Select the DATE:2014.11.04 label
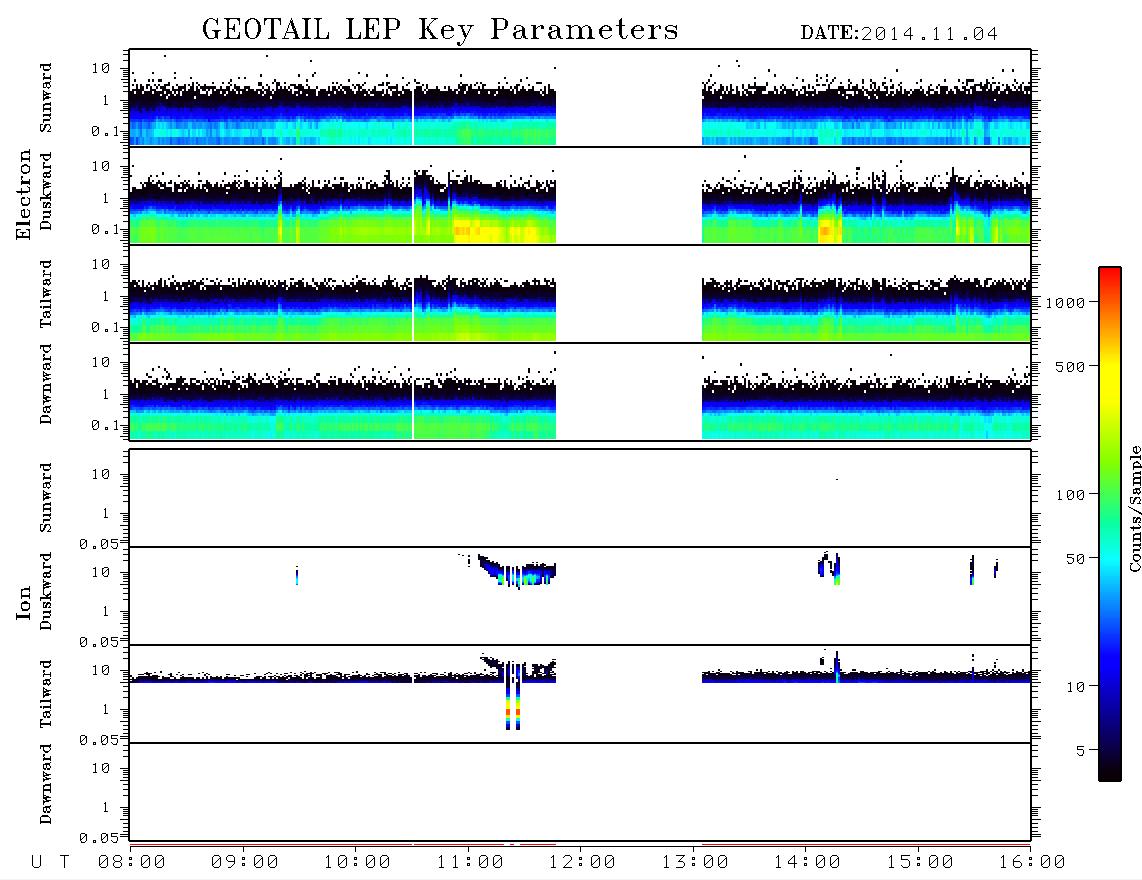This screenshot has height=880, width=1142. 899,33
